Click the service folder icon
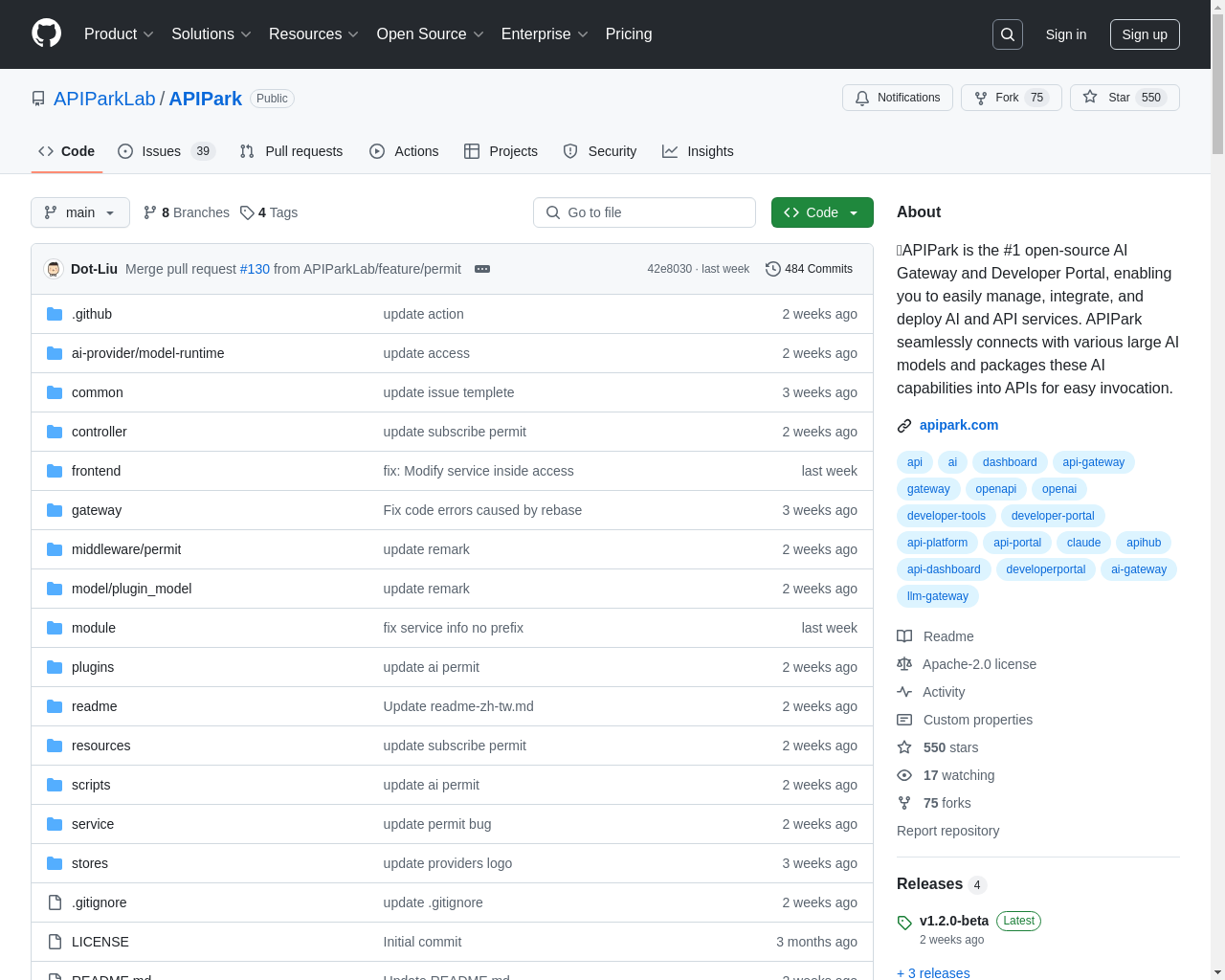 click(x=55, y=824)
